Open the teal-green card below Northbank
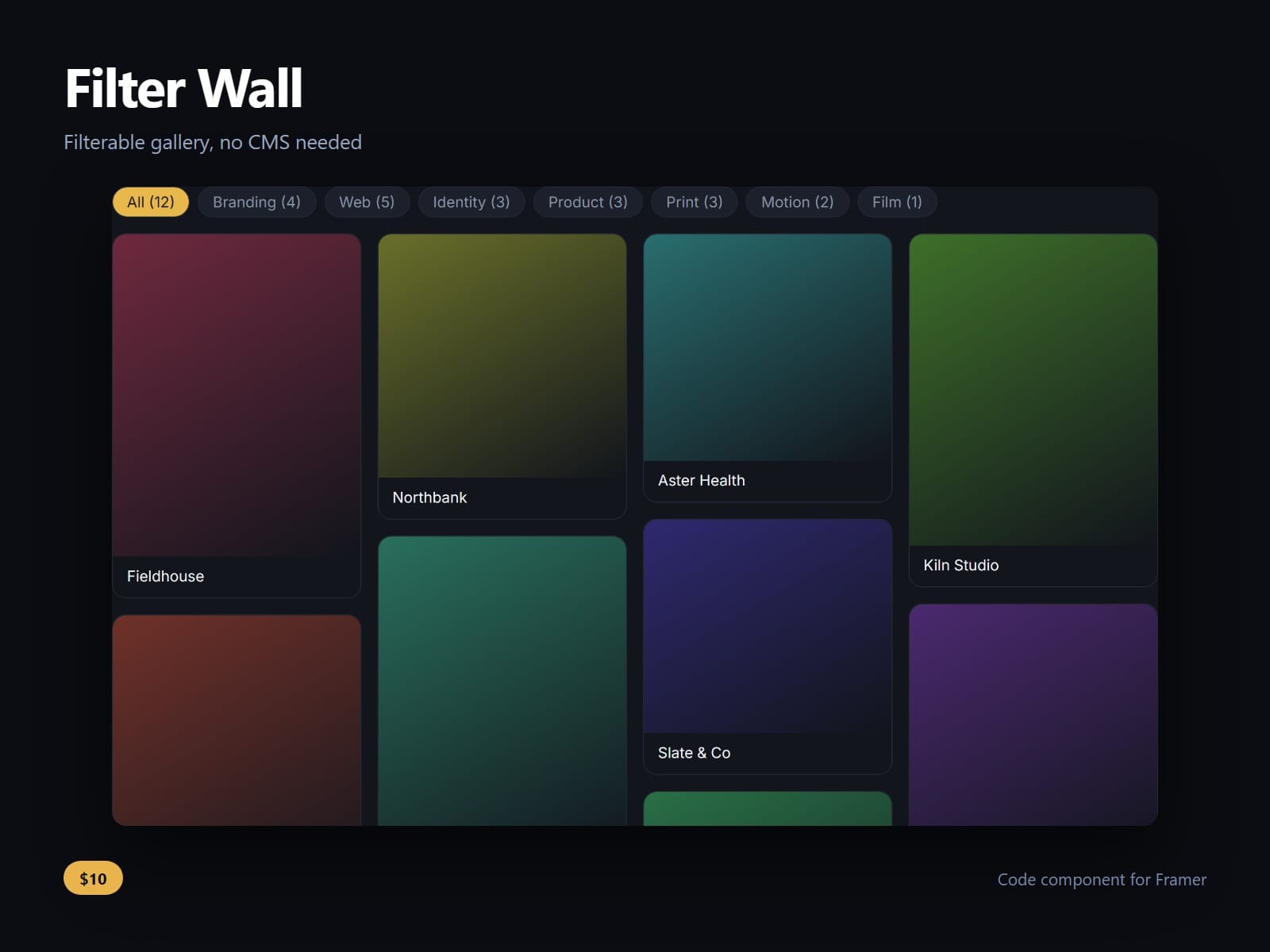Viewport: 1270px width, 952px height. coord(502,681)
